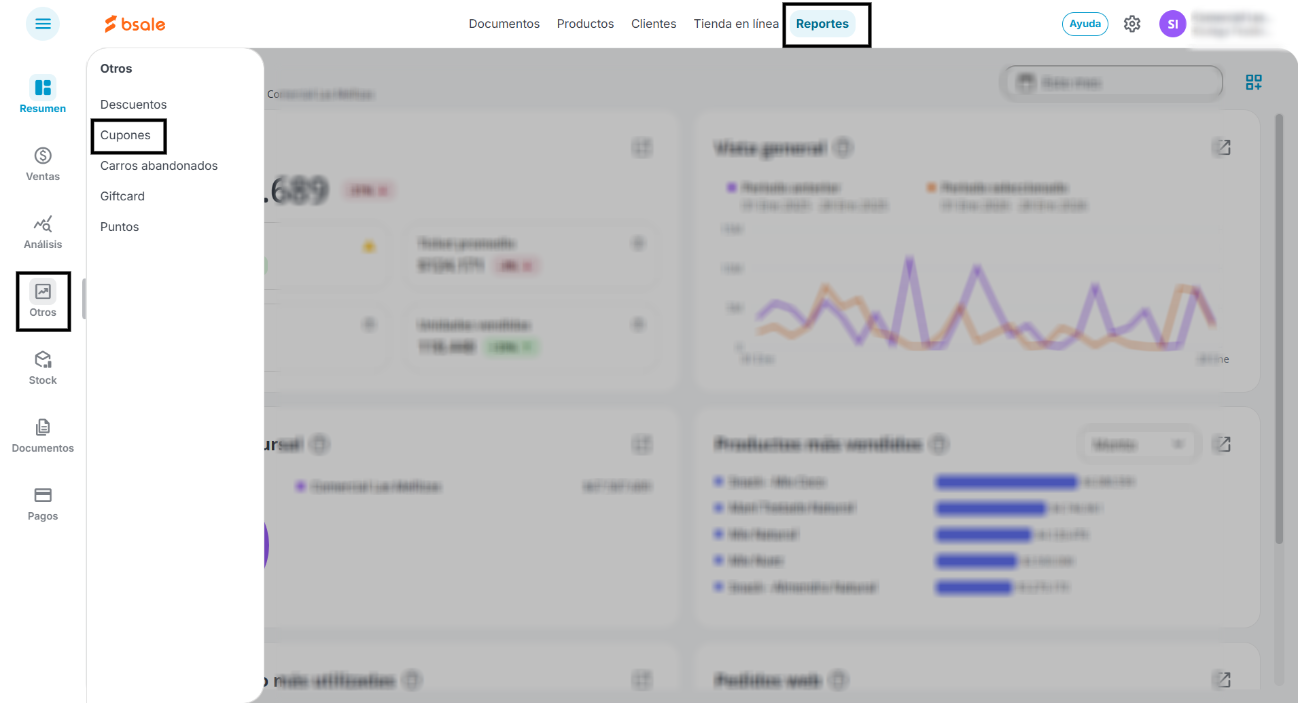Click the add widget grid icon
This screenshot has width=1298, height=703.
point(1253,82)
